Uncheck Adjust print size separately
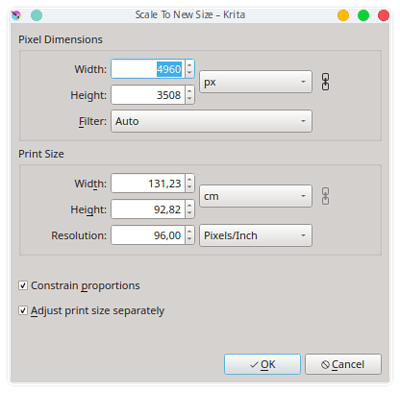The height and width of the screenshot is (393, 400). (x=23, y=310)
